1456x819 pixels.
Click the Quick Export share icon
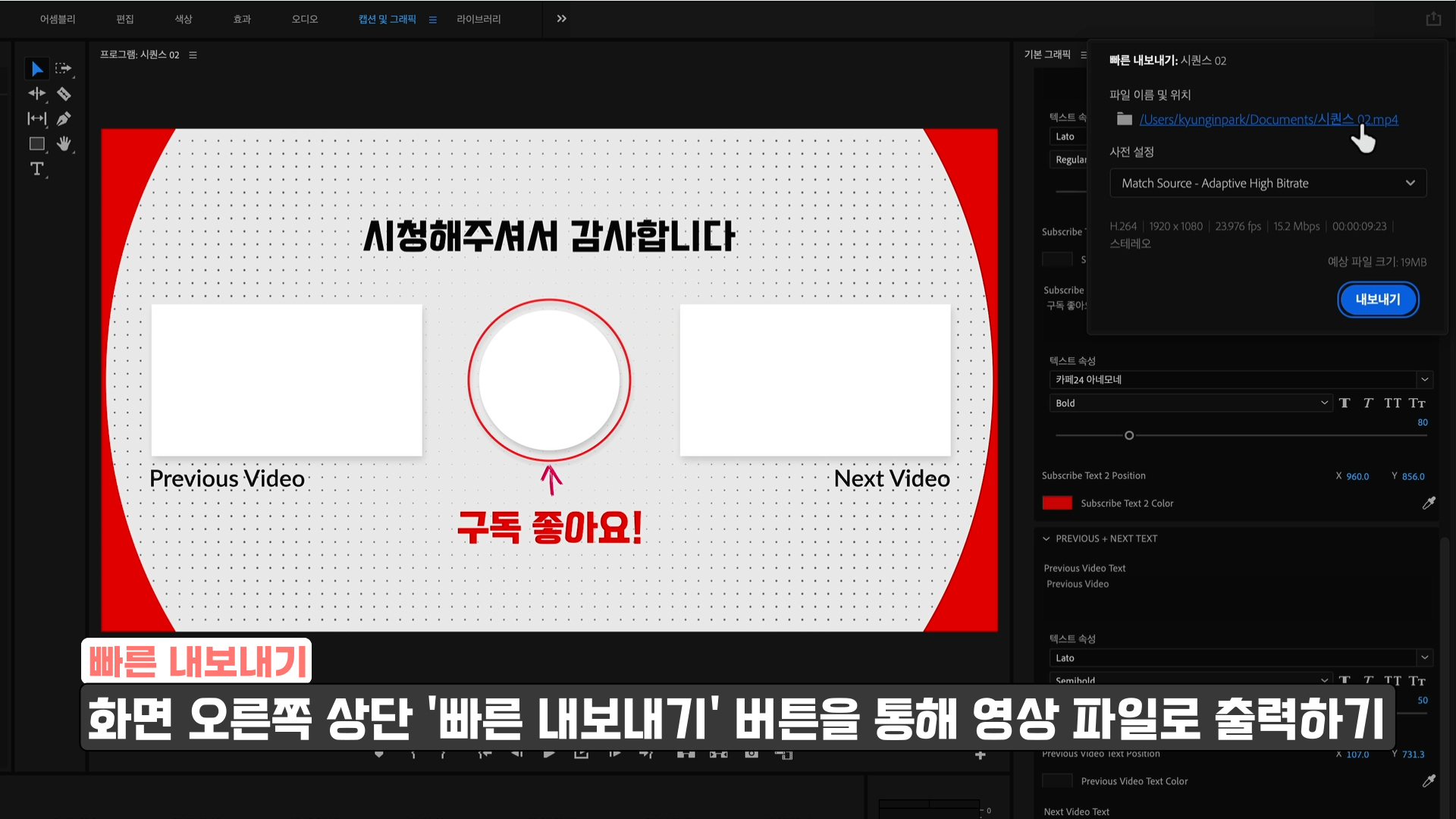tap(1432, 19)
